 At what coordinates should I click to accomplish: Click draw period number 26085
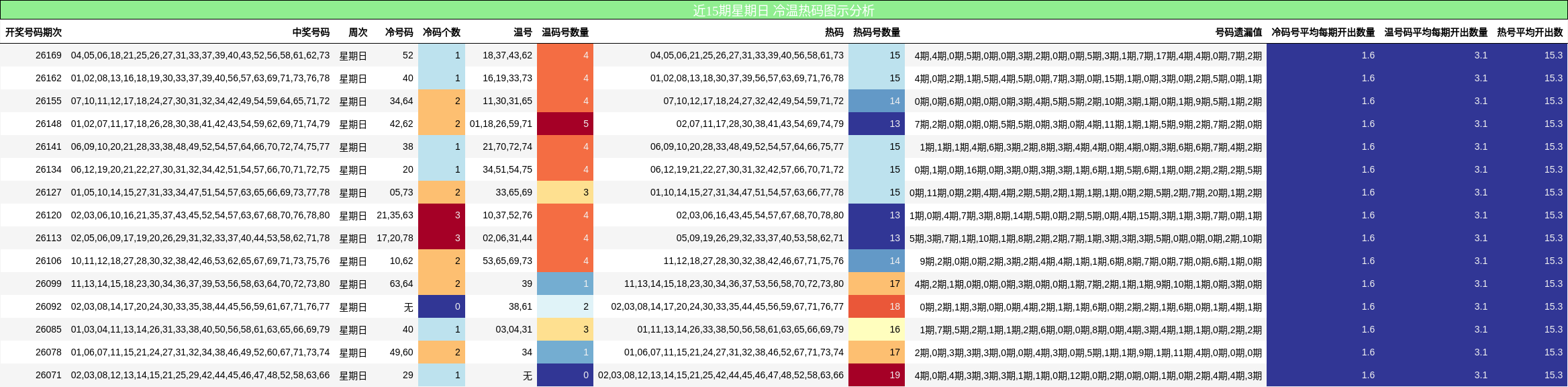pos(48,329)
